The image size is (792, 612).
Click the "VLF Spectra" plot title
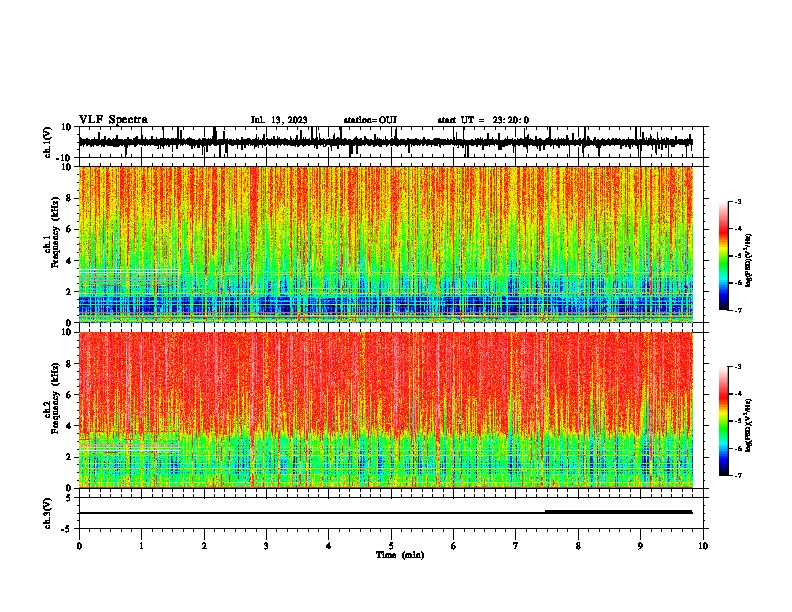click(113, 120)
